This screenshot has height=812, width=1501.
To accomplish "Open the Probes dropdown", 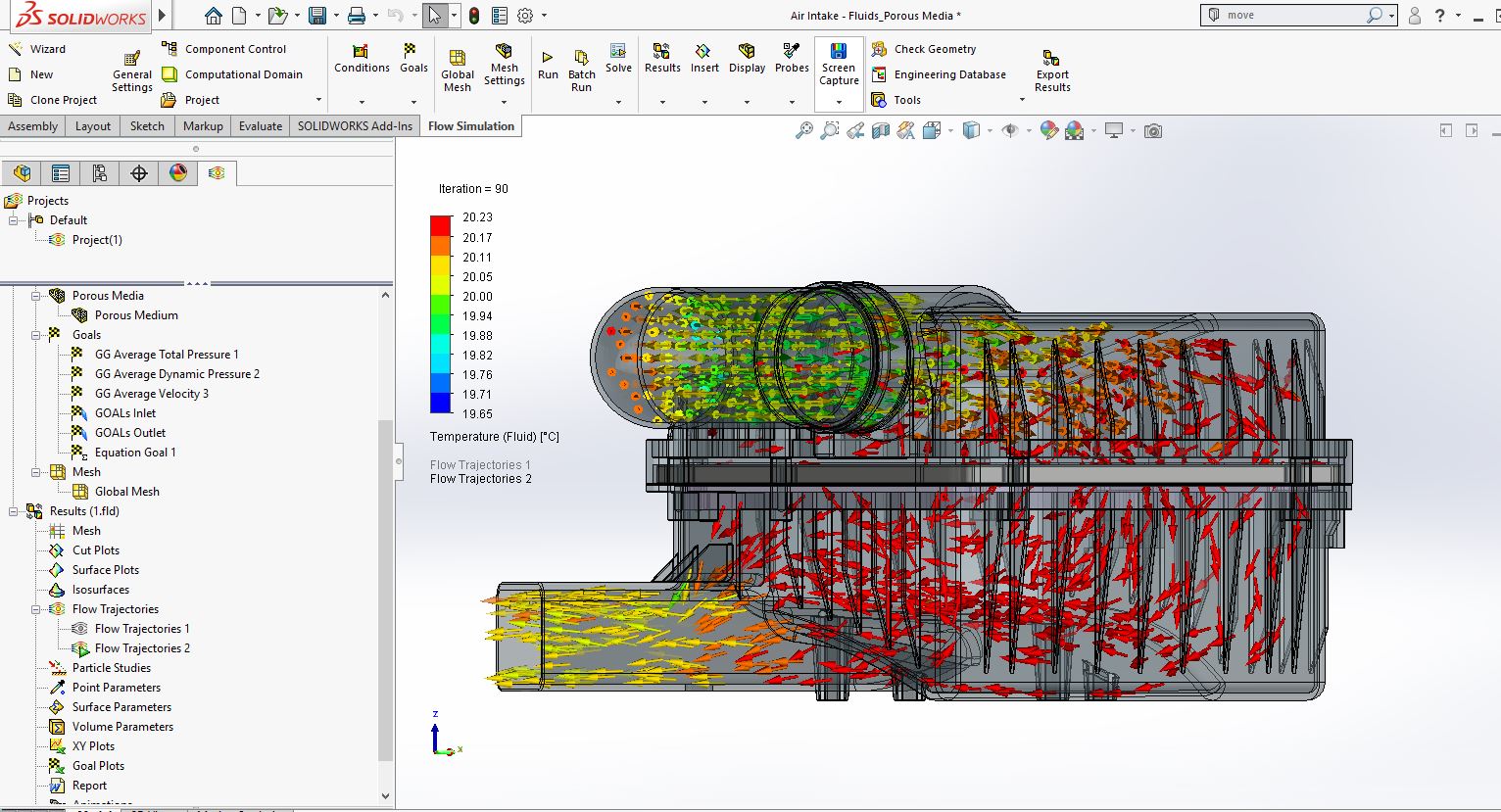I will 792,102.
